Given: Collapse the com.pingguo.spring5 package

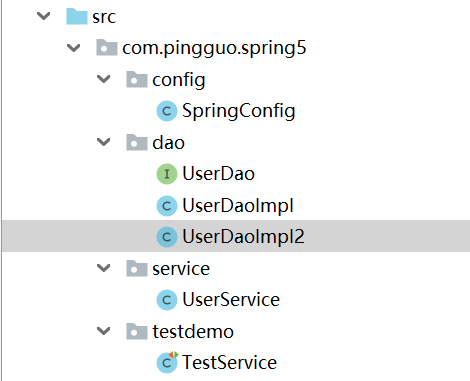Looking at the screenshot, I should click(x=74, y=48).
